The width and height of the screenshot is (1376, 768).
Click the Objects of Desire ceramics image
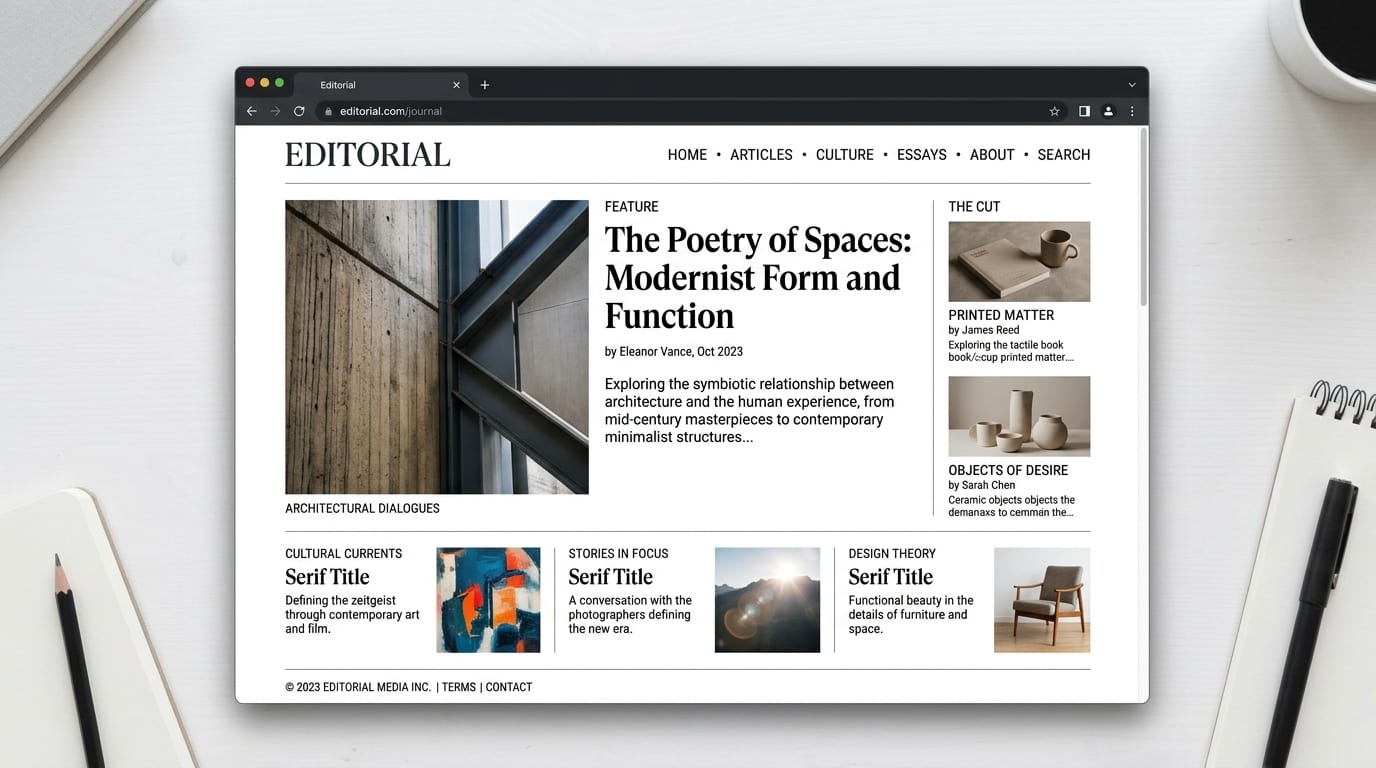[x=1019, y=416]
